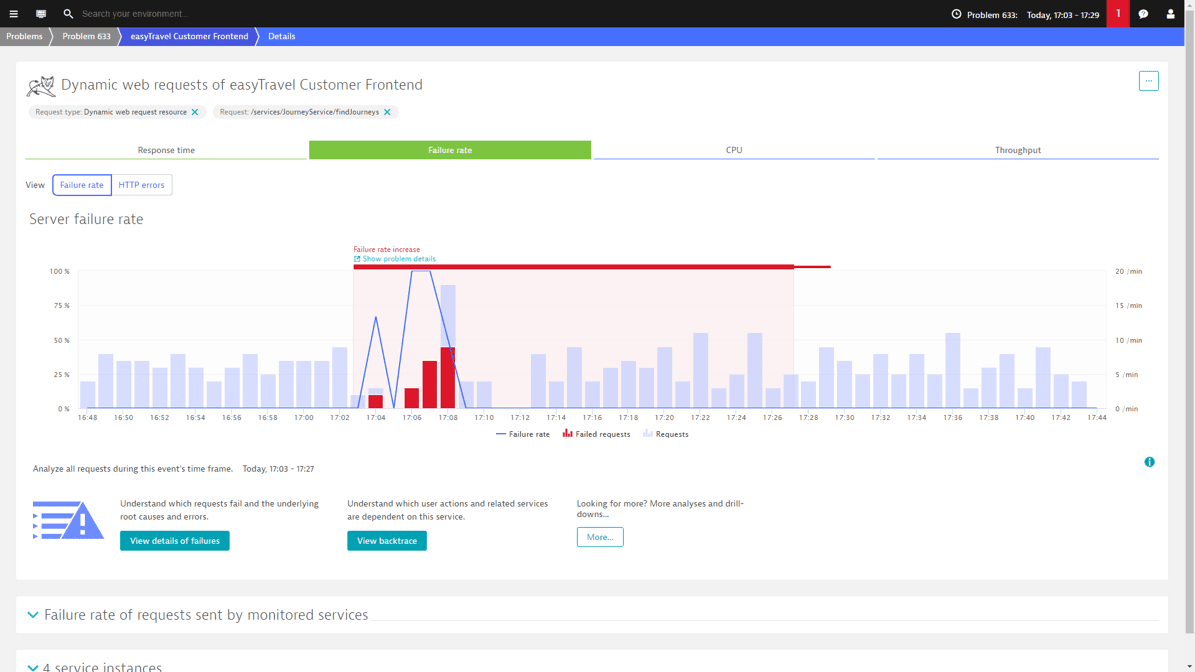Open the red problems counter badge
This screenshot has width=1195, height=672.
1118,14
